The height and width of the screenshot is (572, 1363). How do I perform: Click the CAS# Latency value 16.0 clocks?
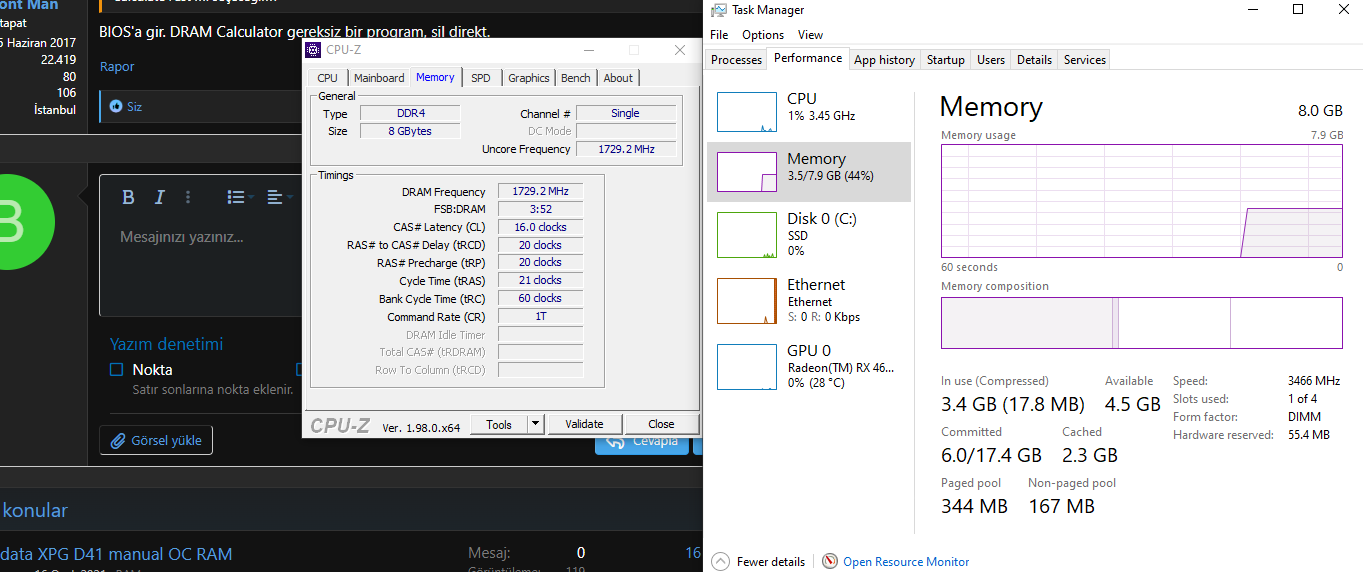point(540,227)
